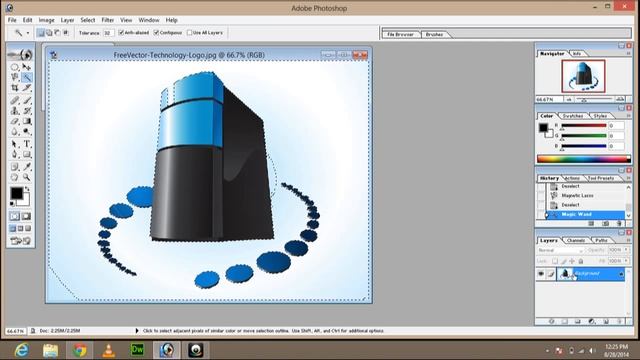Select the Crop tool
640x360 pixels.
[15, 88]
